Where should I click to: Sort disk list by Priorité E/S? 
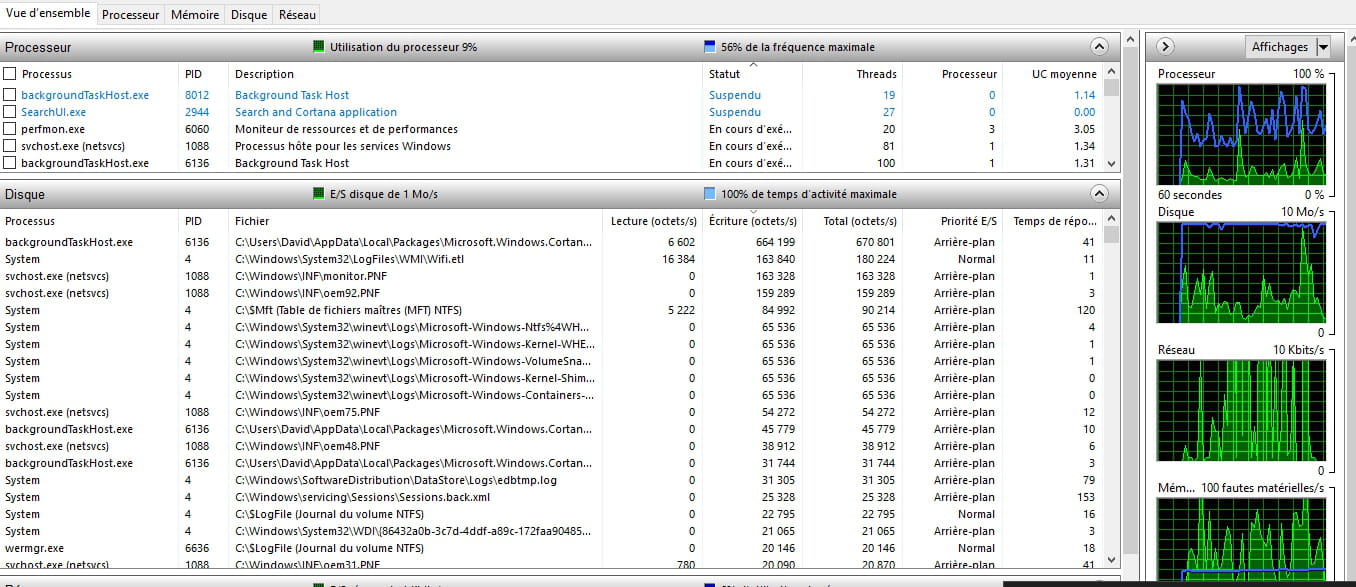pyautogui.click(x=952, y=221)
